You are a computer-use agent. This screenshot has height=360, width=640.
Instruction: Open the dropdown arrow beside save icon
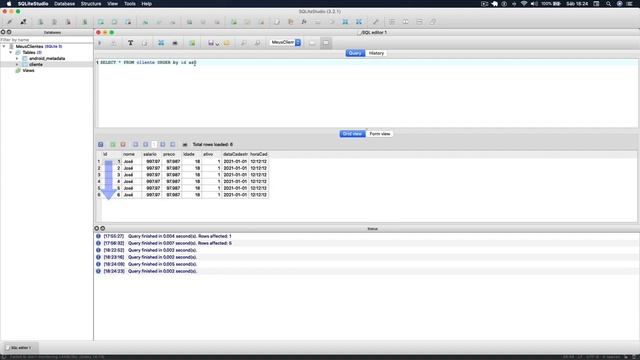pyautogui.click(x=217, y=44)
